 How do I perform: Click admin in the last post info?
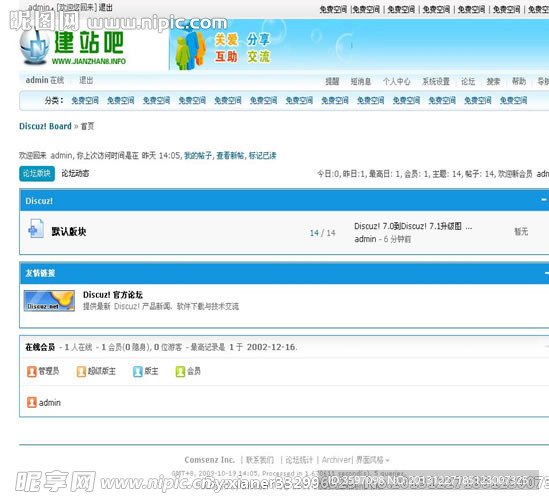[x=365, y=239]
